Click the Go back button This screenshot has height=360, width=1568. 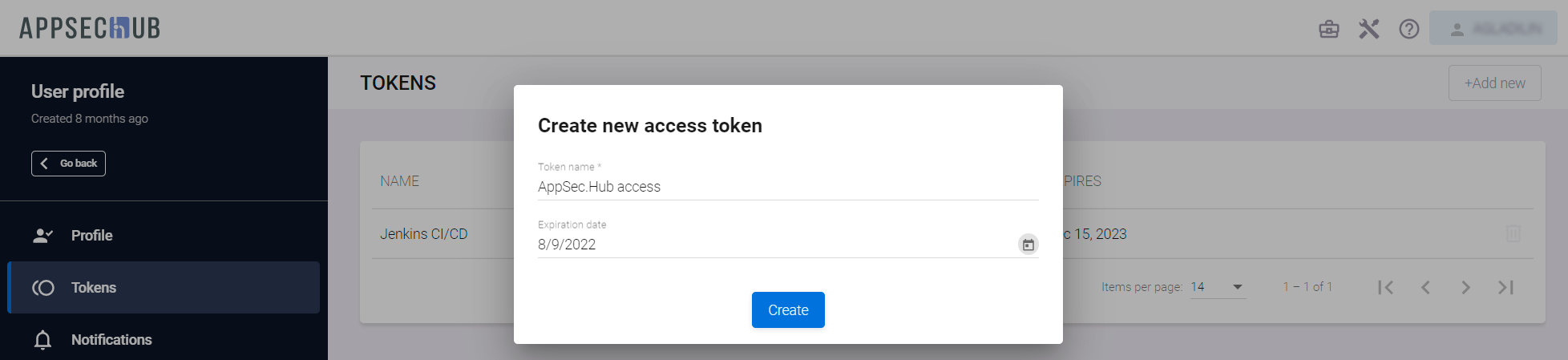tap(69, 164)
